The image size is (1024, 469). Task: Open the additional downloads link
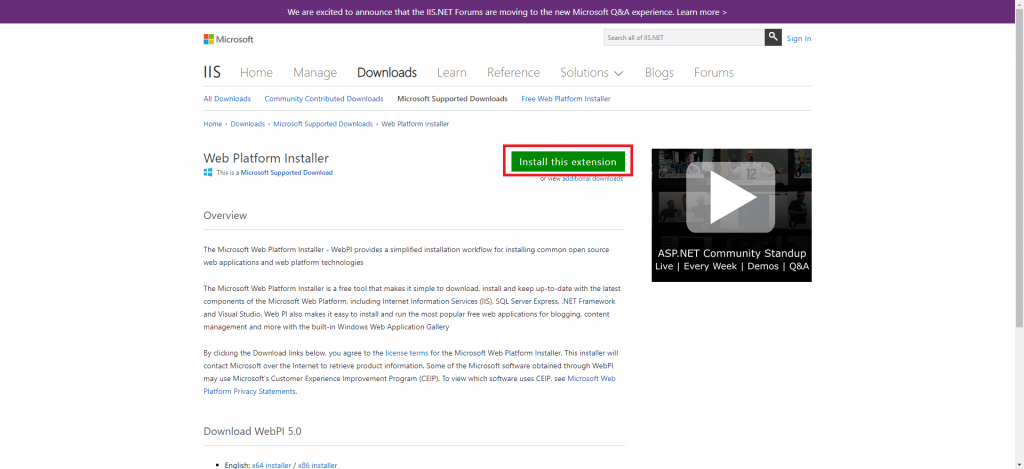tap(592, 178)
